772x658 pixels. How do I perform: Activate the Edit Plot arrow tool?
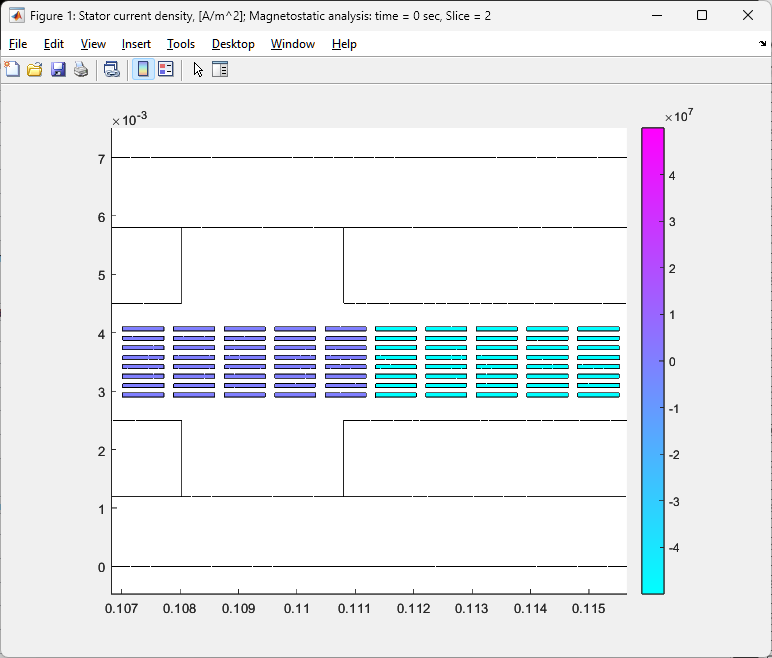pyautogui.click(x=198, y=69)
